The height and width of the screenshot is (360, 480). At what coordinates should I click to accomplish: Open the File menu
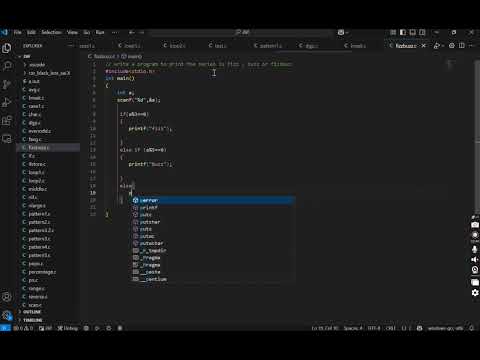(18, 32)
